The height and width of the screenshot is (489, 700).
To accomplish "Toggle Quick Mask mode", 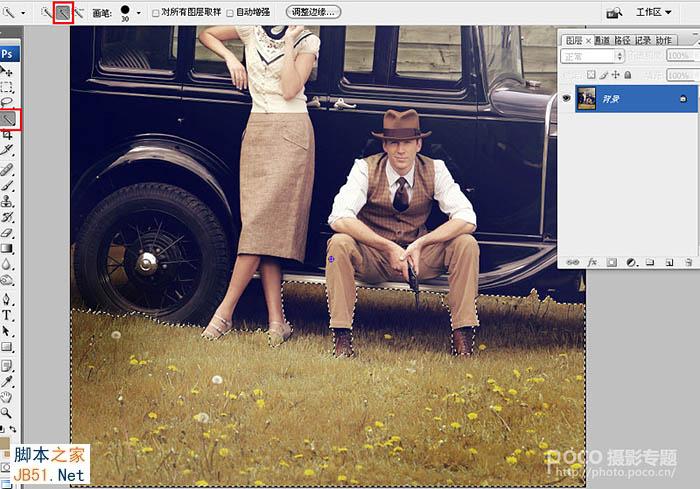I will click(x=6, y=467).
